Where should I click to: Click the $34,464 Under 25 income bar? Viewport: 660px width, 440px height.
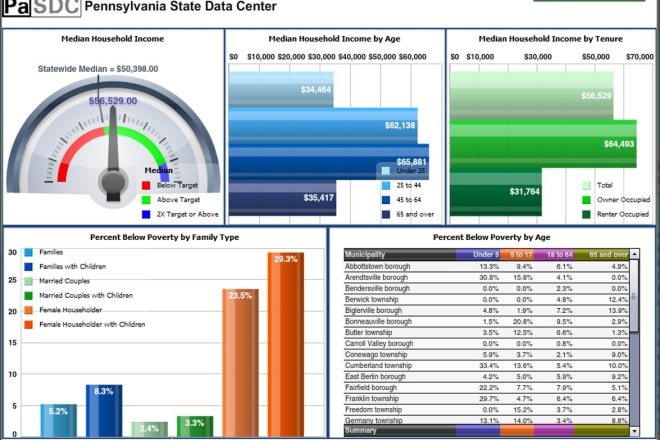[281, 90]
